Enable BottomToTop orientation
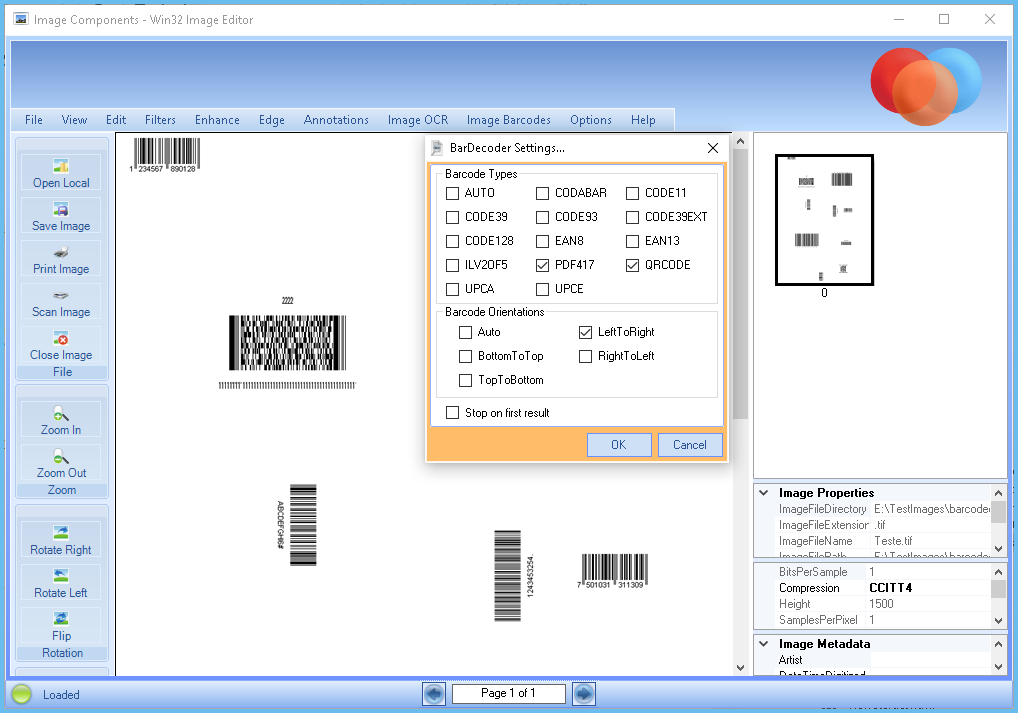The image size is (1018, 713). click(x=465, y=356)
